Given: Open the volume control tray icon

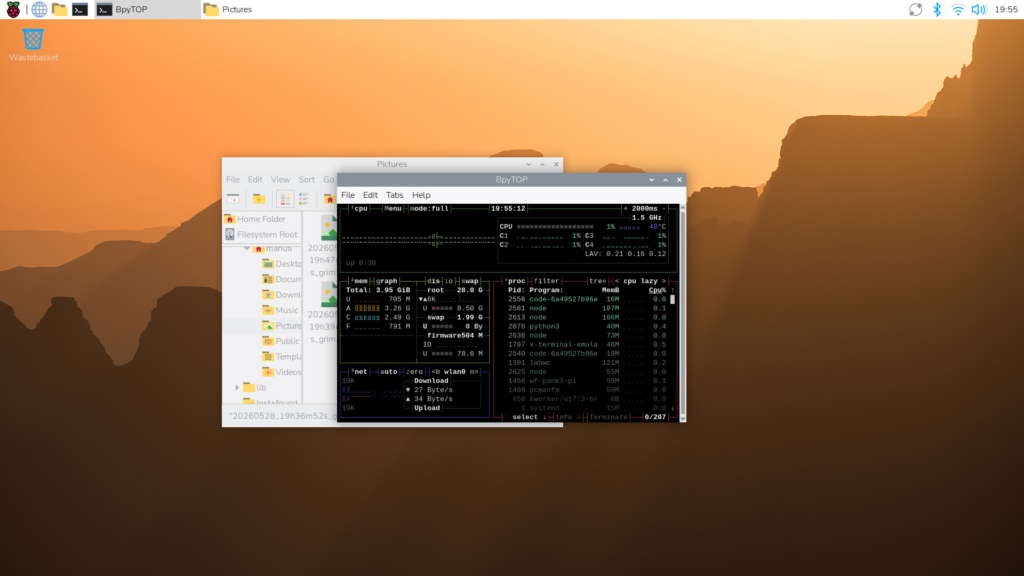Looking at the screenshot, I should pyautogui.click(x=978, y=9).
